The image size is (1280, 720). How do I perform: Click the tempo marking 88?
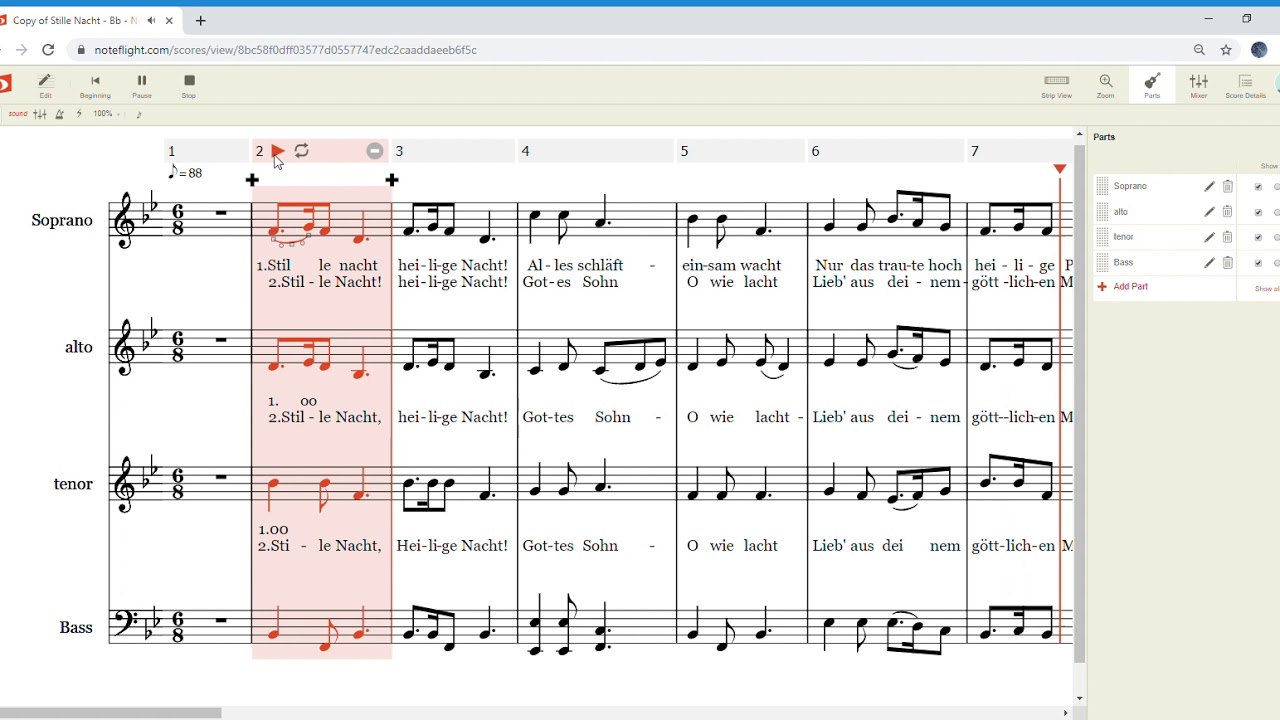tap(185, 173)
